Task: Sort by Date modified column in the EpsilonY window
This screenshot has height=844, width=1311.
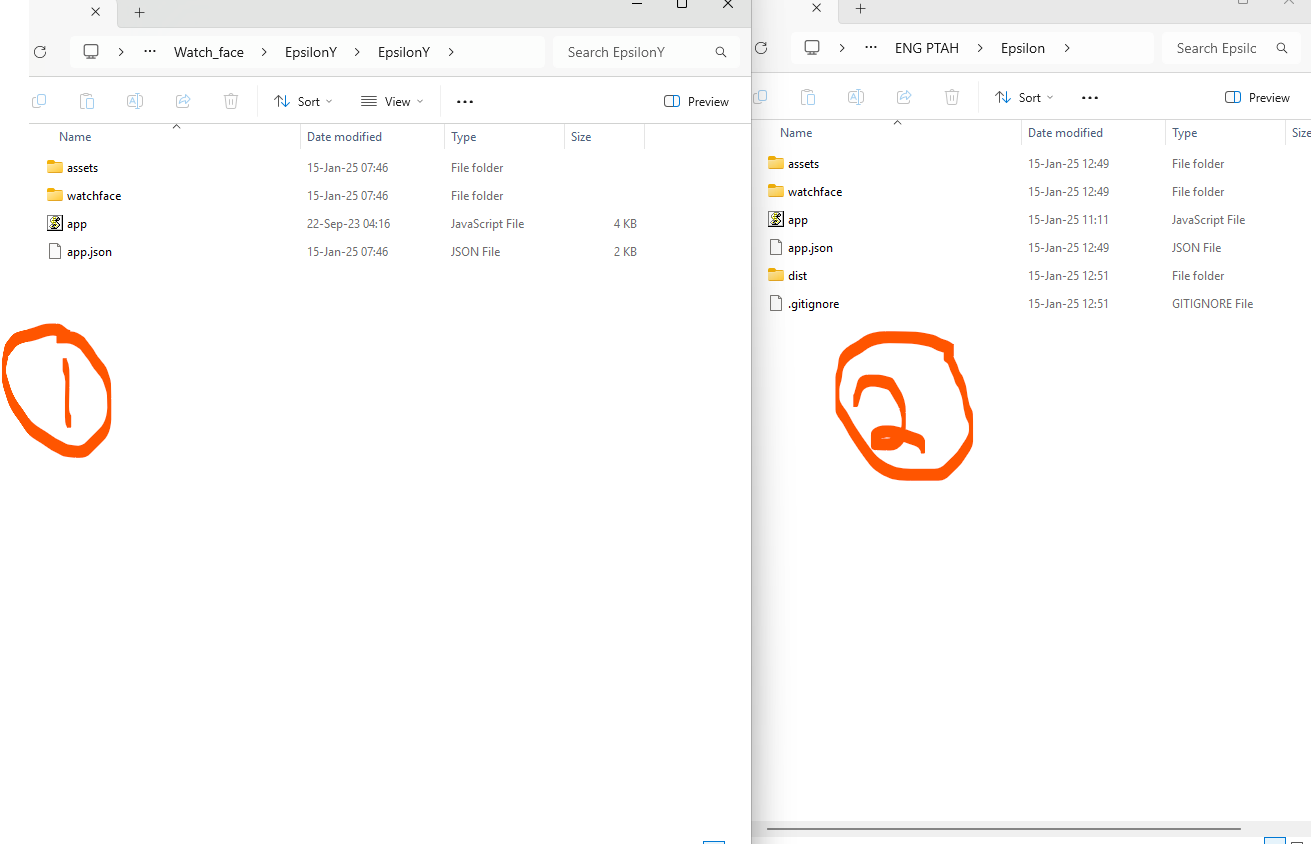Action: point(372,137)
